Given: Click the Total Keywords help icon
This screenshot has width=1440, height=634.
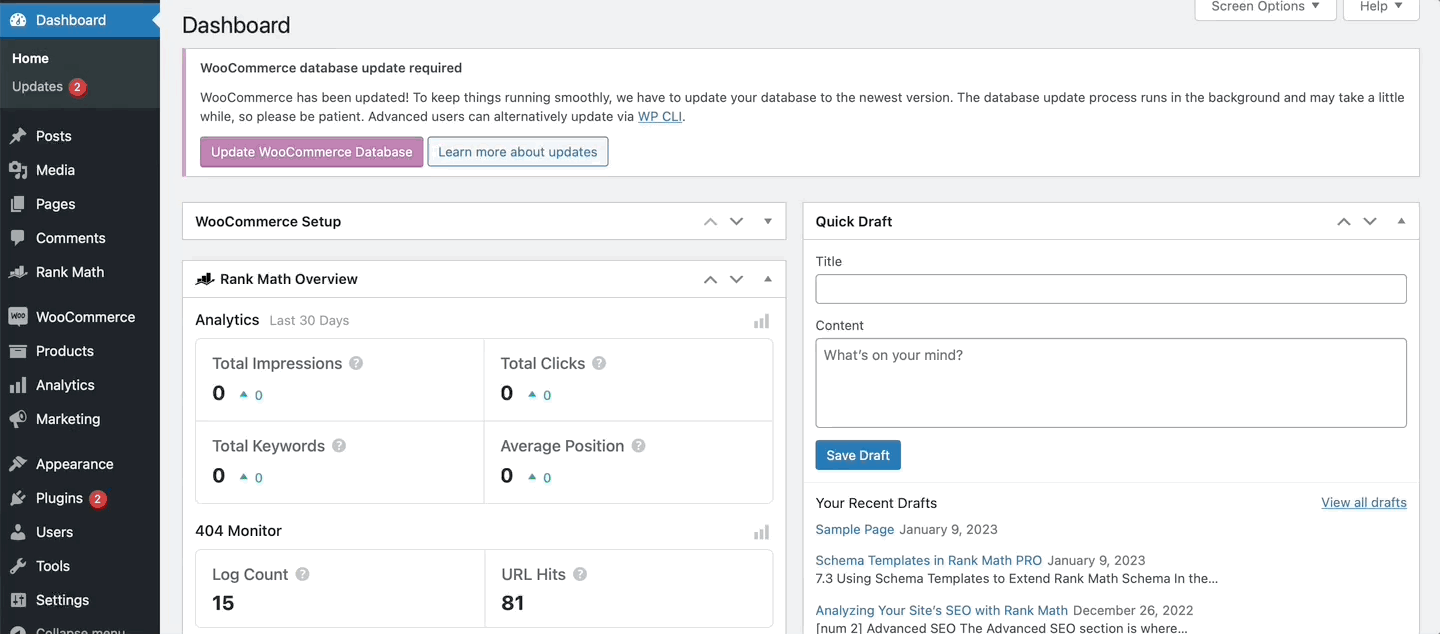Looking at the screenshot, I should pyautogui.click(x=339, y=446).
